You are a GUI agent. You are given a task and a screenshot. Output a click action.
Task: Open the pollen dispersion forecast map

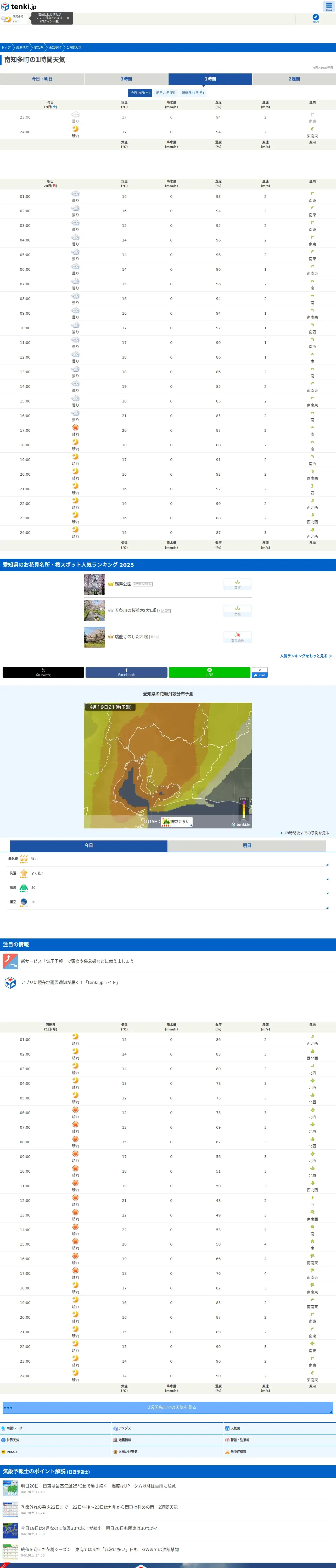tap(168, 765)
